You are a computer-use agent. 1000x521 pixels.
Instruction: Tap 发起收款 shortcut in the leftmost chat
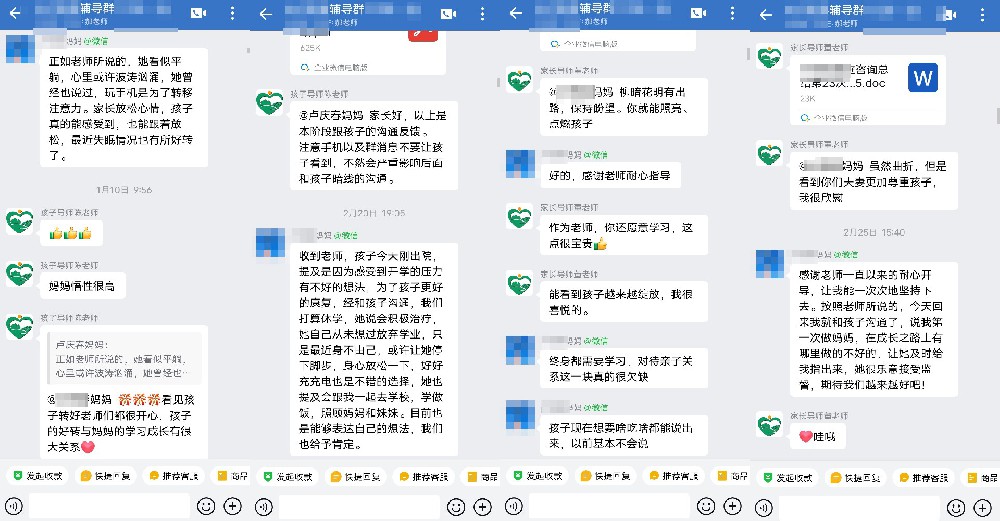pyautogui.click(x=38, y=476)
